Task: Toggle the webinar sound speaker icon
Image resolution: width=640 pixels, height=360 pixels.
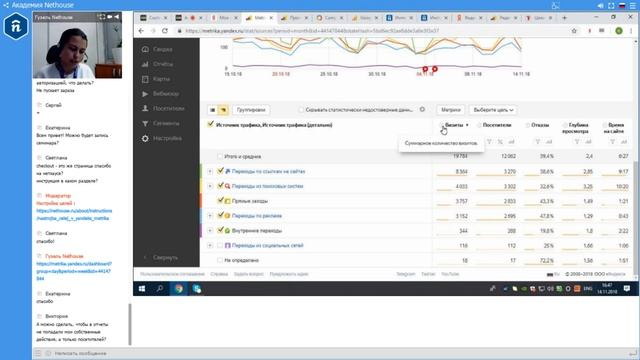Action: click(600, 6)
